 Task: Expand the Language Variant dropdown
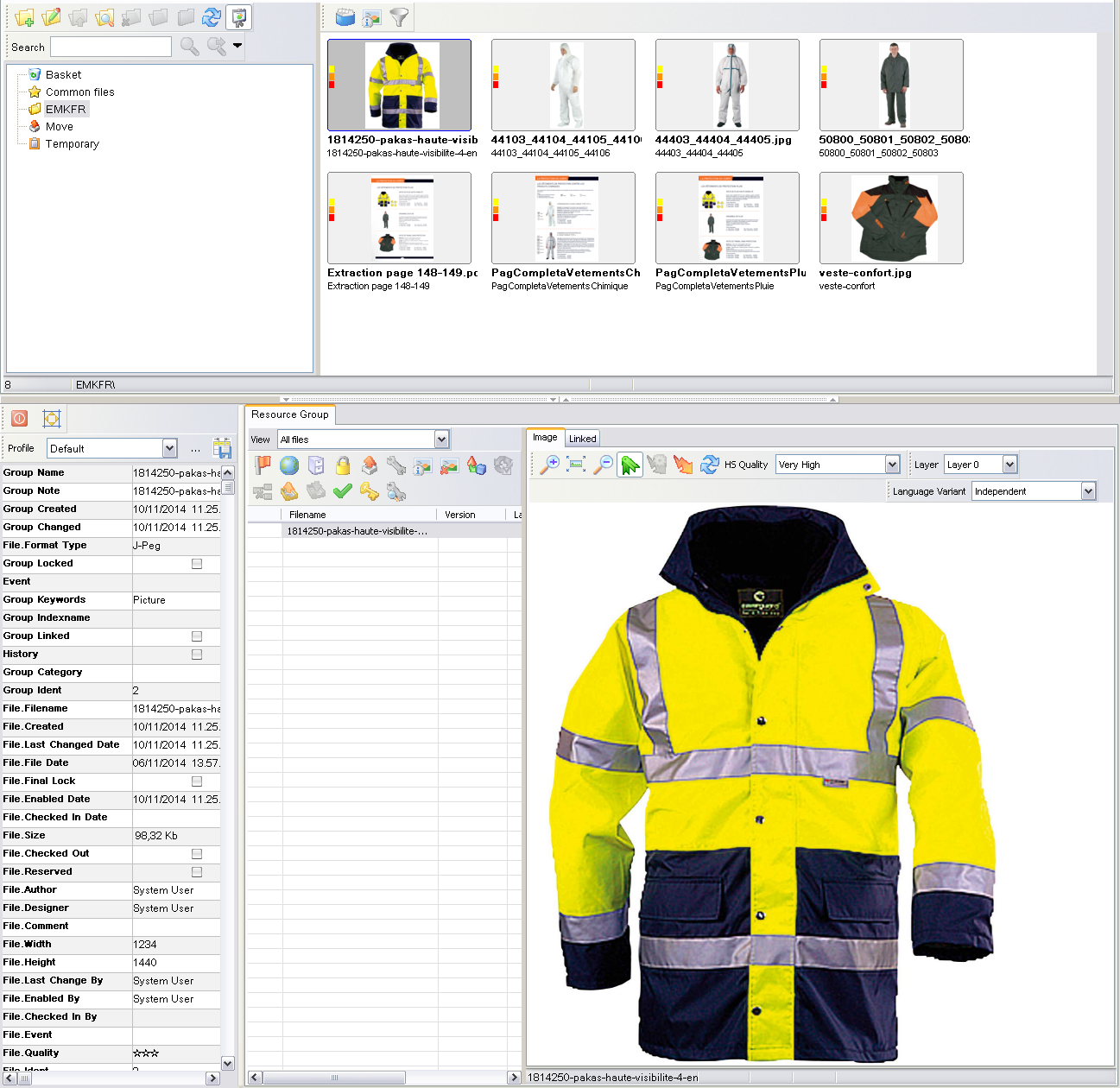pyautogui.click(x=1088, y=491)
